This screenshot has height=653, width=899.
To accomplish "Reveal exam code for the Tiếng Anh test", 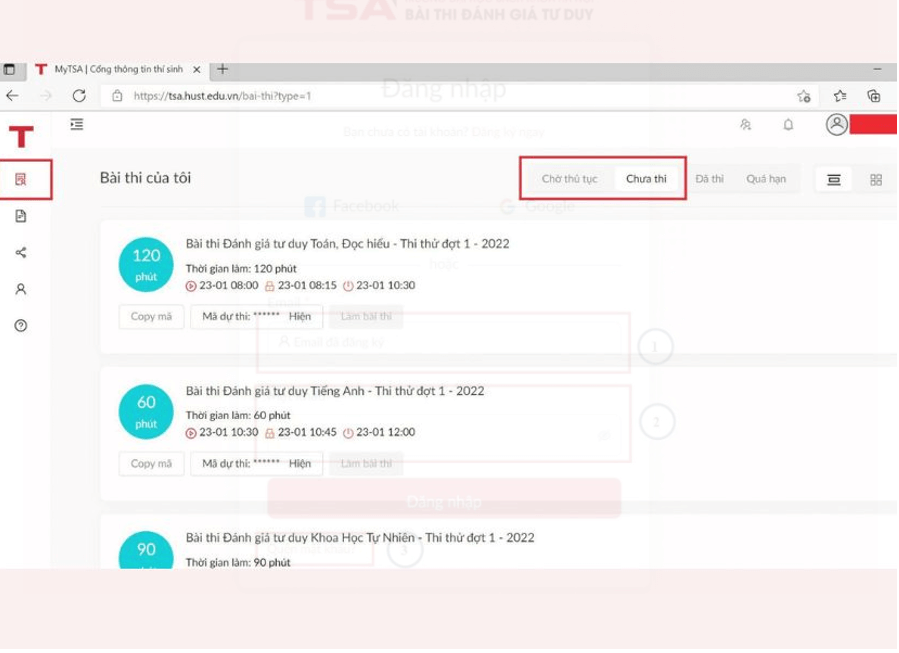I will (x=300, y=464).
